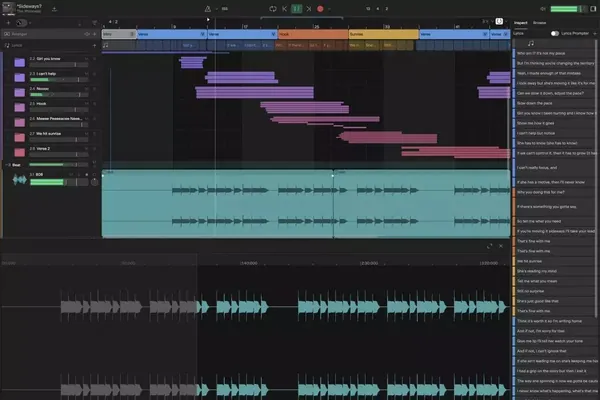Click folder icon of Verse 2 track

pos(20,152)
